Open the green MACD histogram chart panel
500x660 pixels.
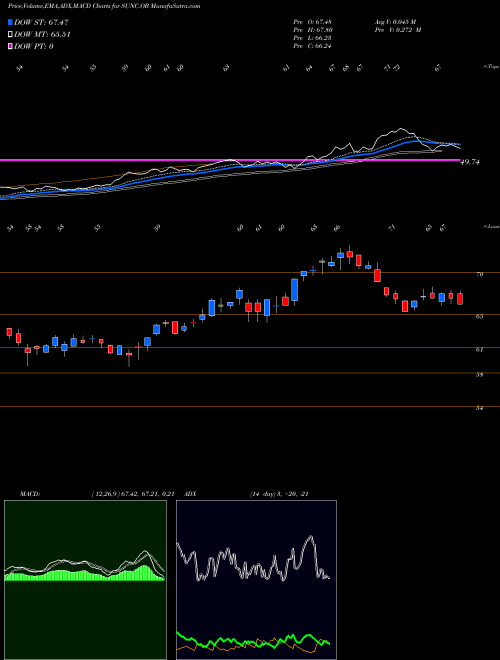coord(85,580)
